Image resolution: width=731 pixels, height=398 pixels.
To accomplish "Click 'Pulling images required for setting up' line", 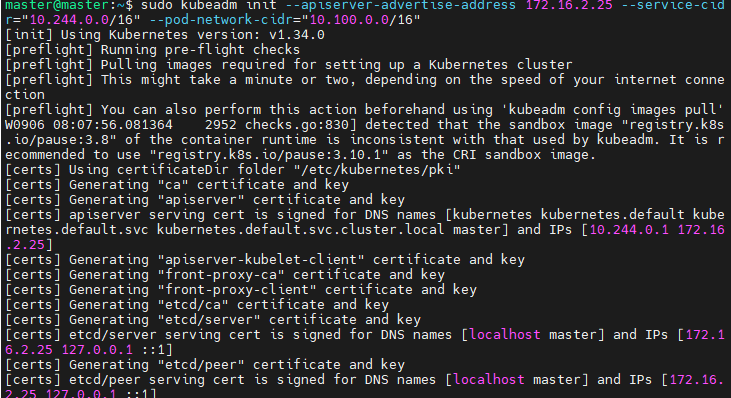I will (337, 65).
